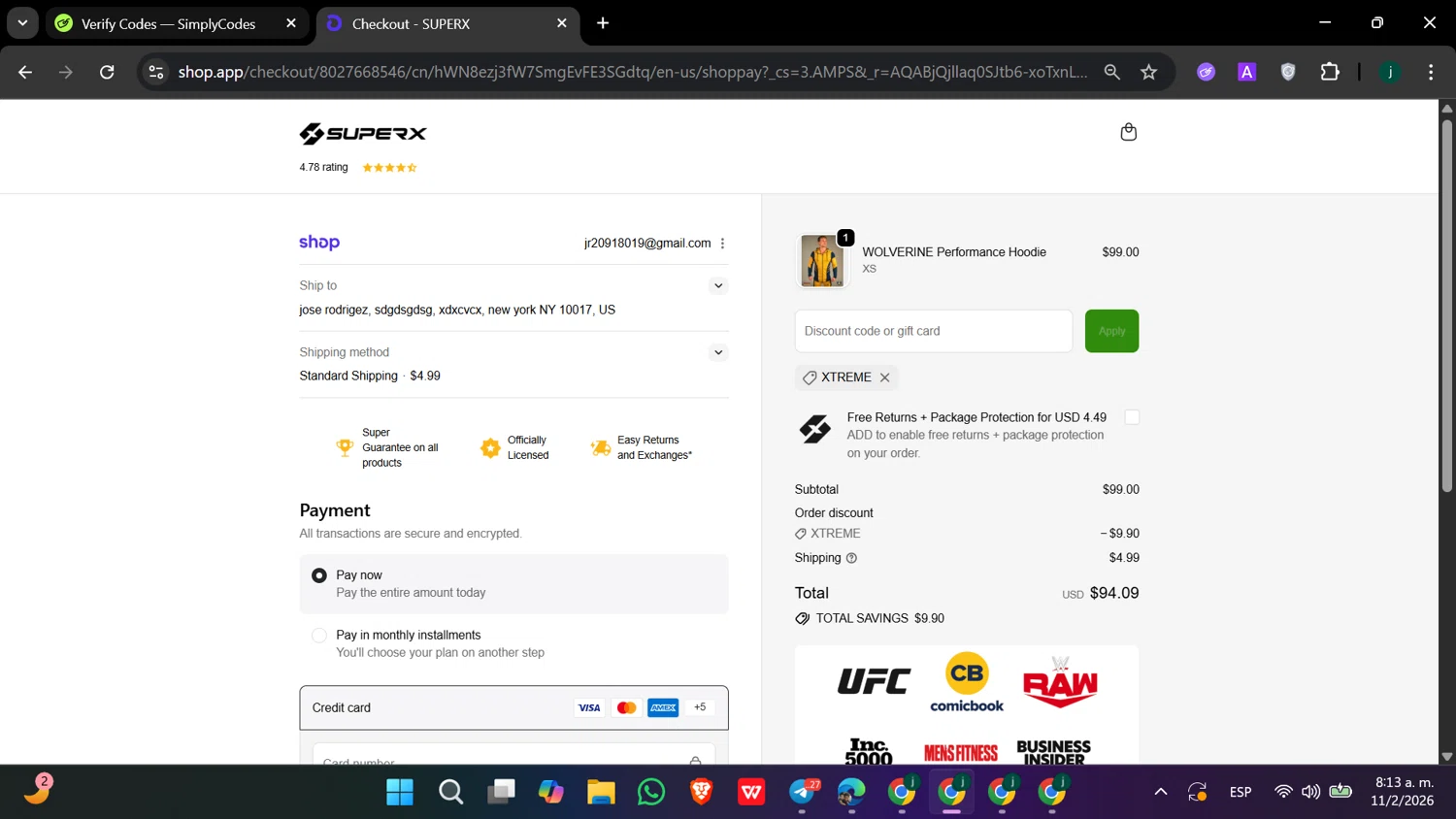
Task: Open Brave browser from taskbar
Action: tap(701, 792)
